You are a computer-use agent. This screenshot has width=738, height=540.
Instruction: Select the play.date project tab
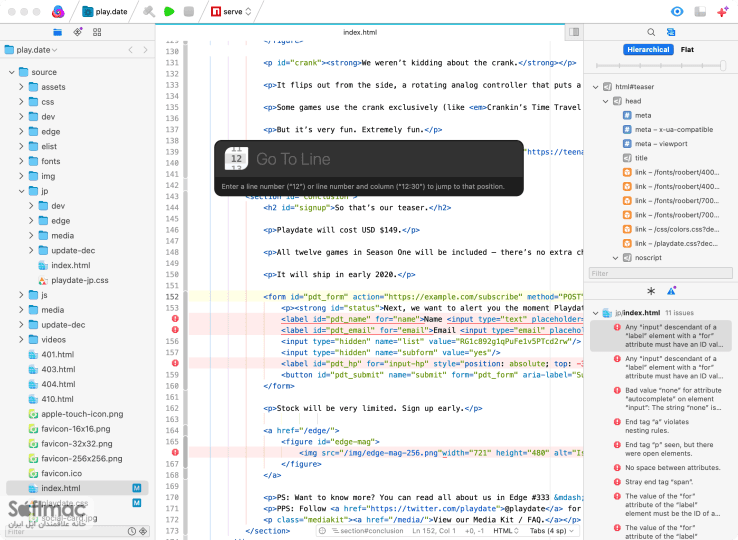click(105, 11)
